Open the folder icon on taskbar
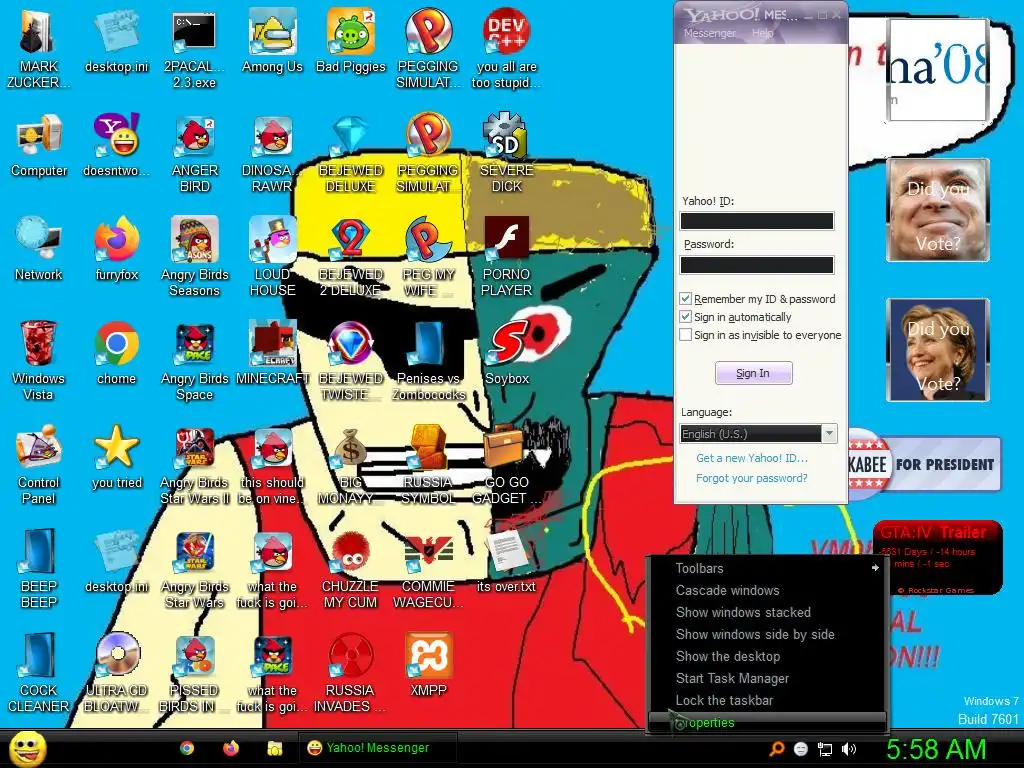 tap(274, 748)
